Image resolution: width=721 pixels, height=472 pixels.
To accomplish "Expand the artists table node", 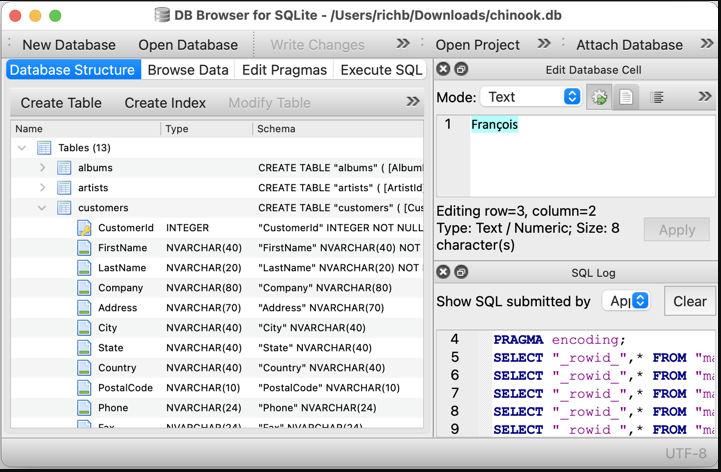I will coord(43,188).
